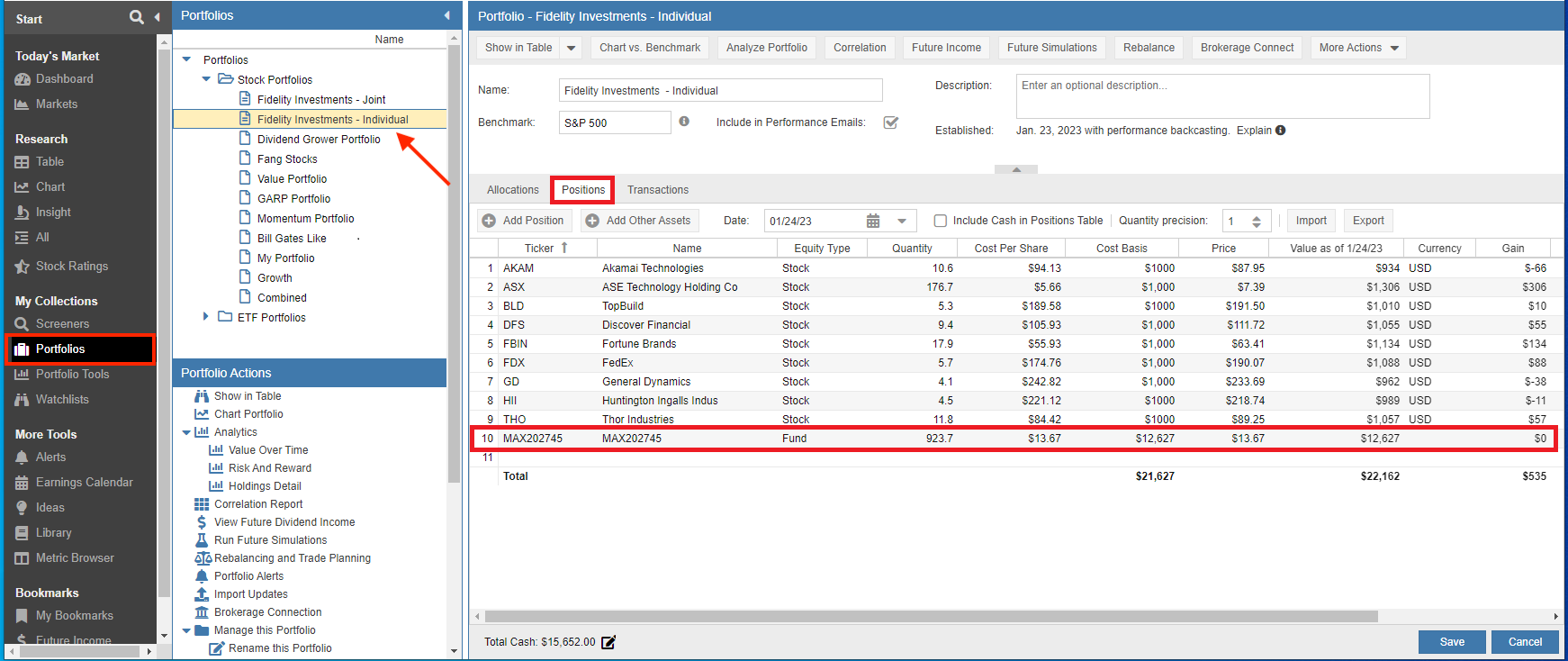Collapse the Start sidebar with arrow icon
The height and width of the screenshot is (661, 1568).
click(157, 17)
